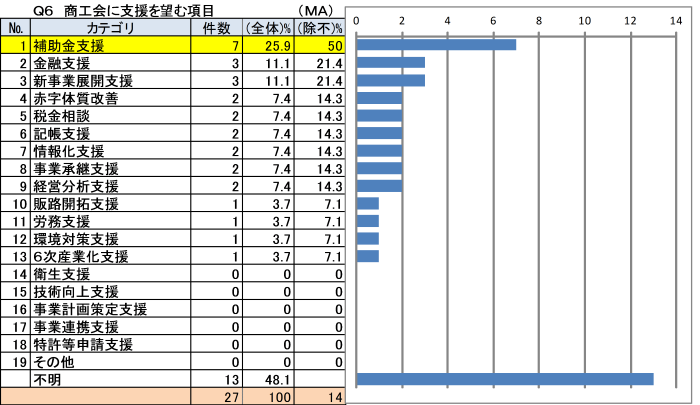Image resolution: width=700 pixels, height=405 pixels.
Task: Select the '6次産業化支援' category cell
Action: [111, 256]
